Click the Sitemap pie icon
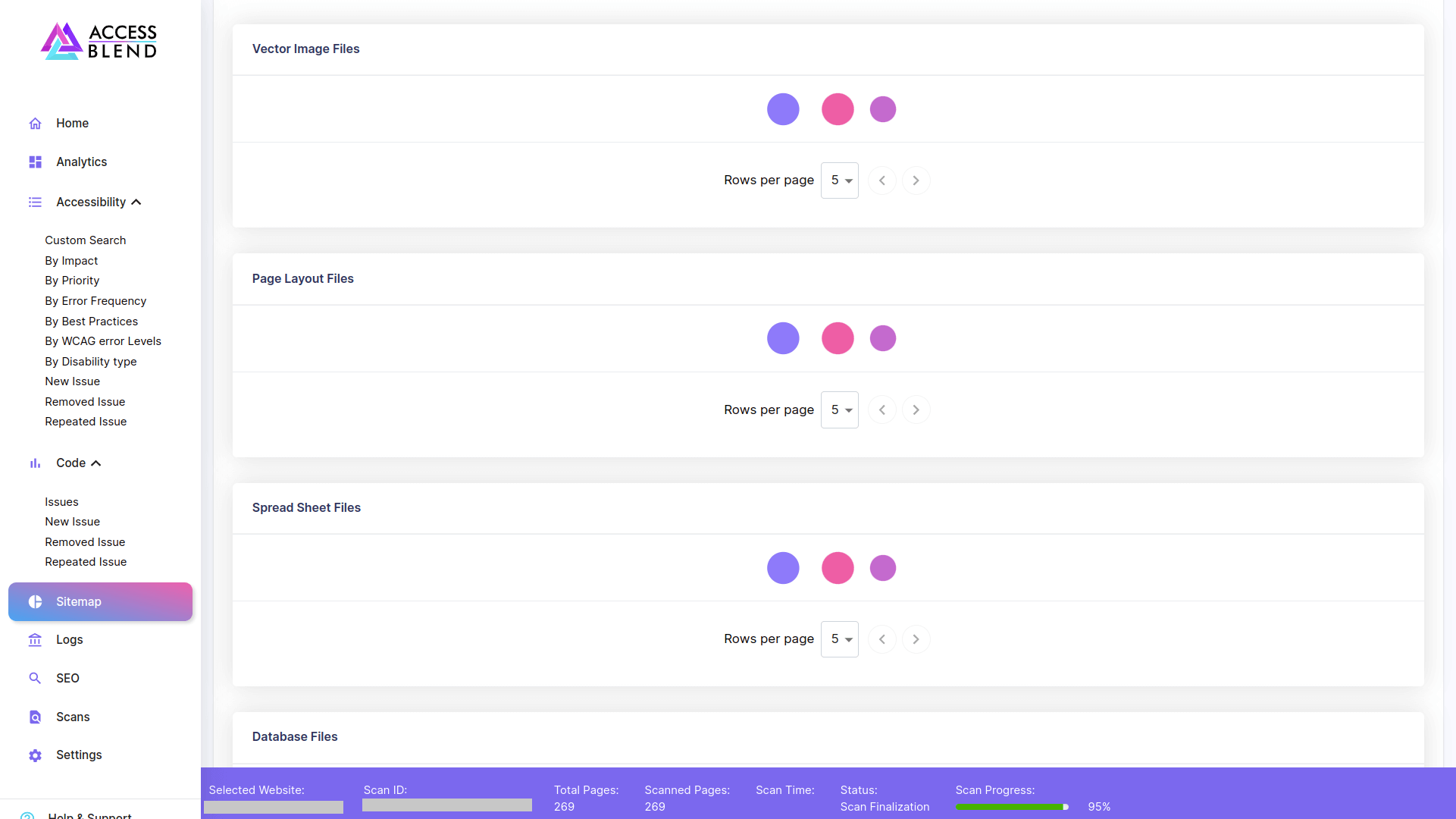Viewport: 1456px width, 819px height. (x=35, y=602)
